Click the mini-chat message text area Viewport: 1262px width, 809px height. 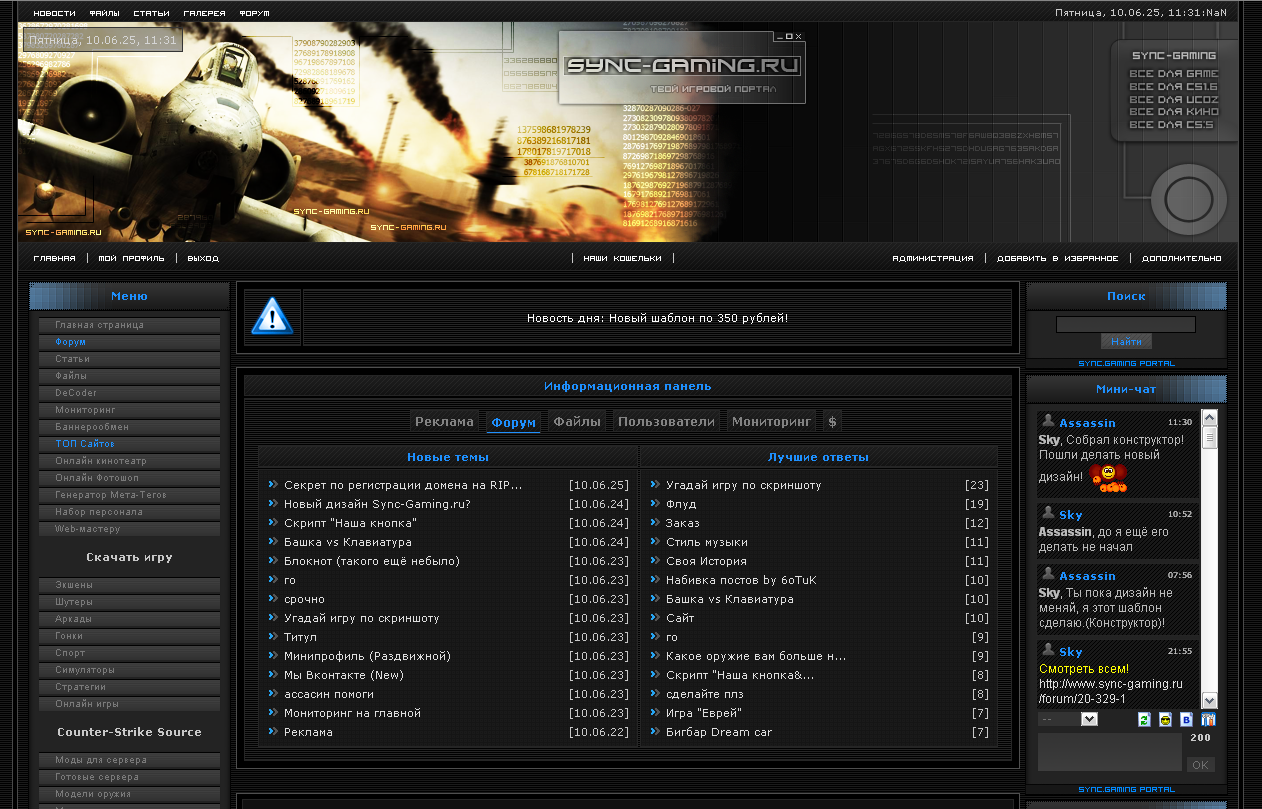tap(1110, 752)
